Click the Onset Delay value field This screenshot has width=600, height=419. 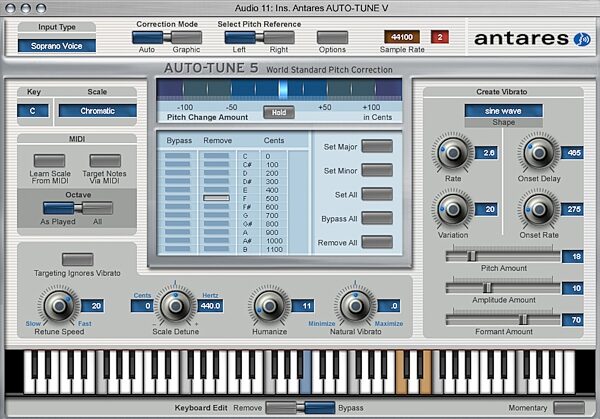[572, 153]
